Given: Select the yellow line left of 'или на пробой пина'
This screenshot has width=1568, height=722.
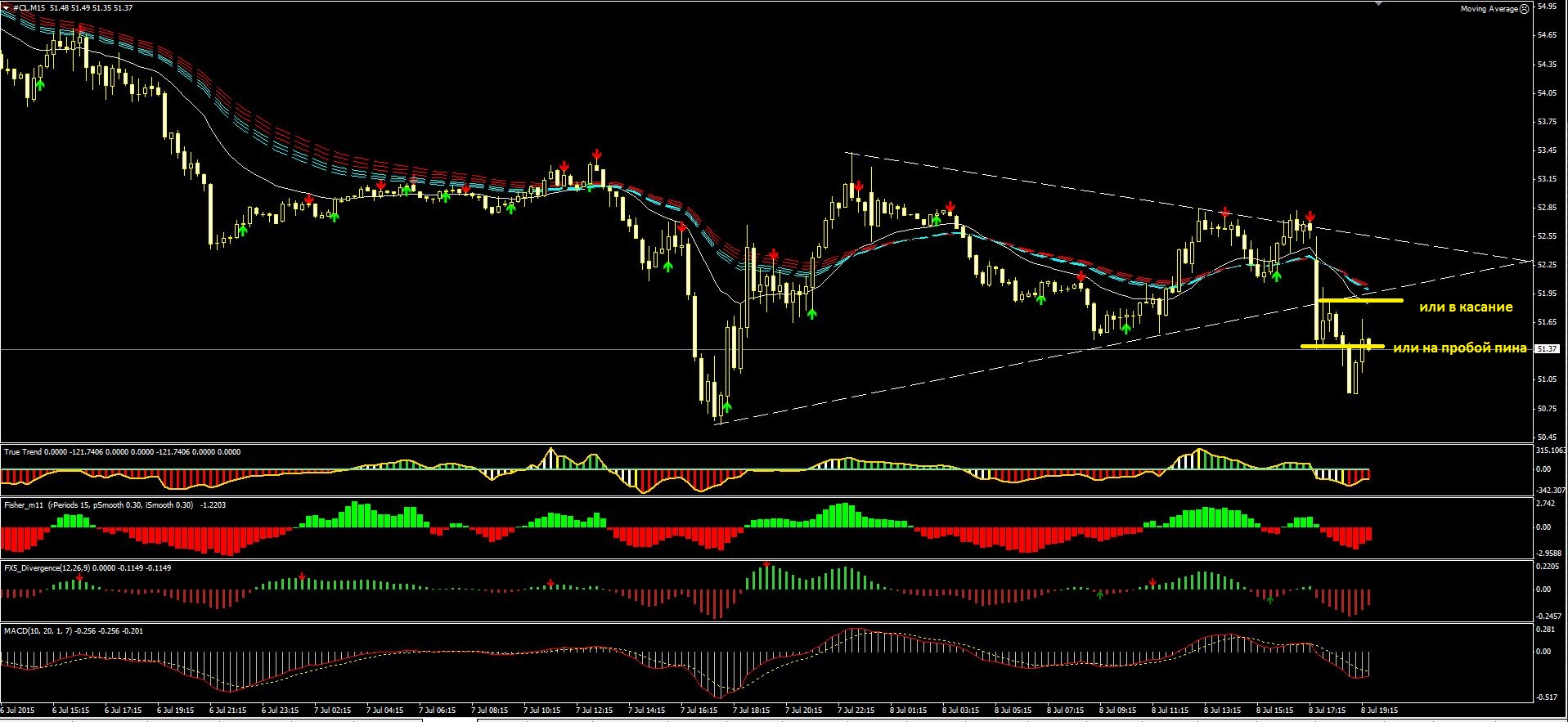Looking at the screenshot, I should (1342, 347).
